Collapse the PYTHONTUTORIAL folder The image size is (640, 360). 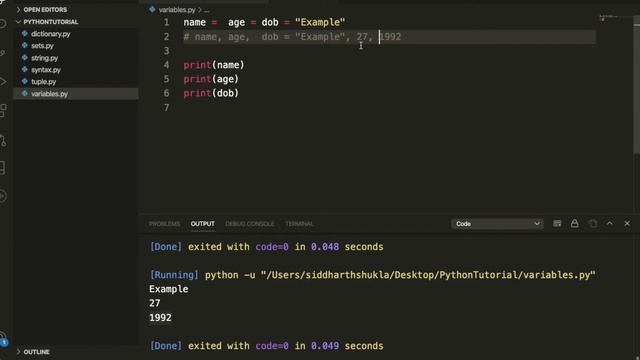point(50,22)
